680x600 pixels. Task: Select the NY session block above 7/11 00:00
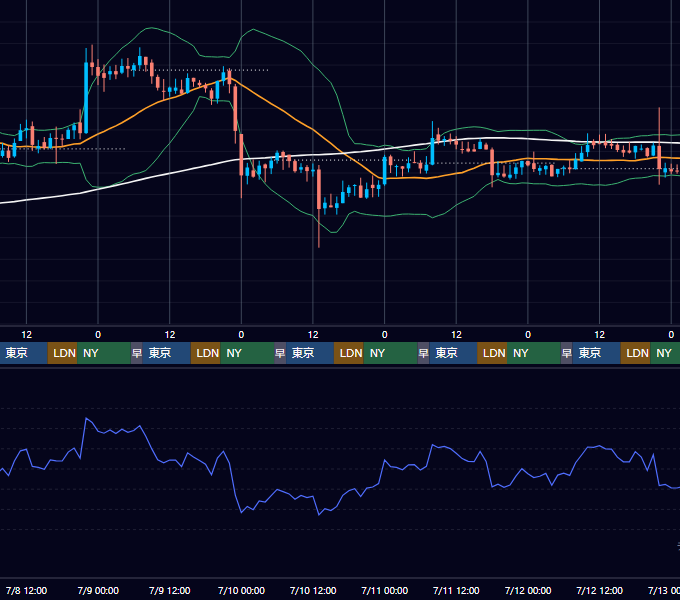pos(390,353)
